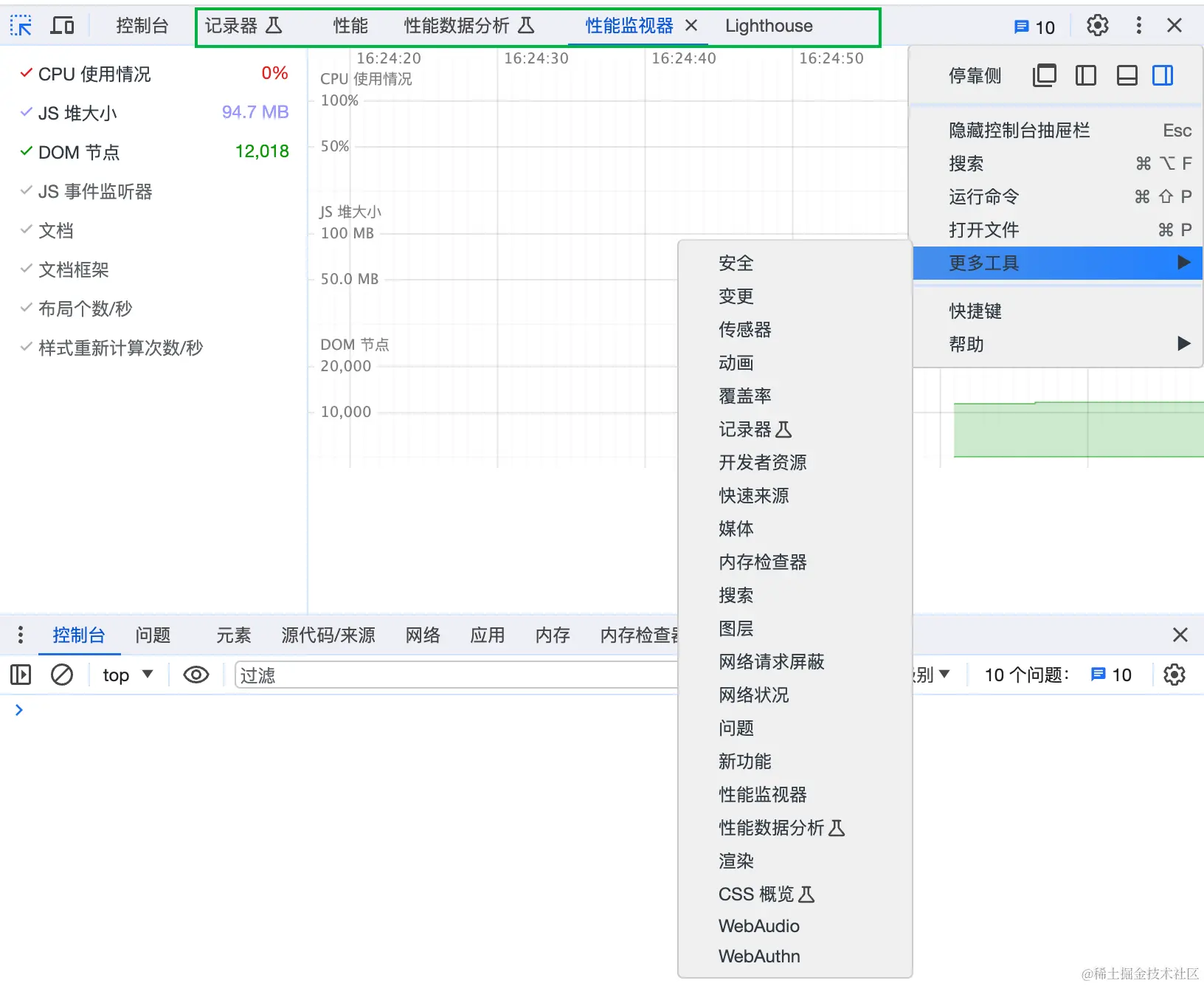This screenshot has height=986, width=1204.
Task: Switch to the 记录器 tab
Action: (x=243, y=26)
